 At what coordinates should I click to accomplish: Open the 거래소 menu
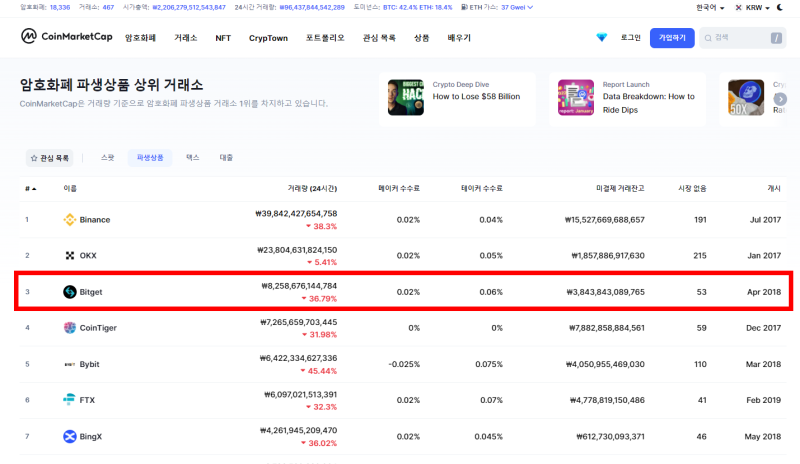tap(186, 38)
